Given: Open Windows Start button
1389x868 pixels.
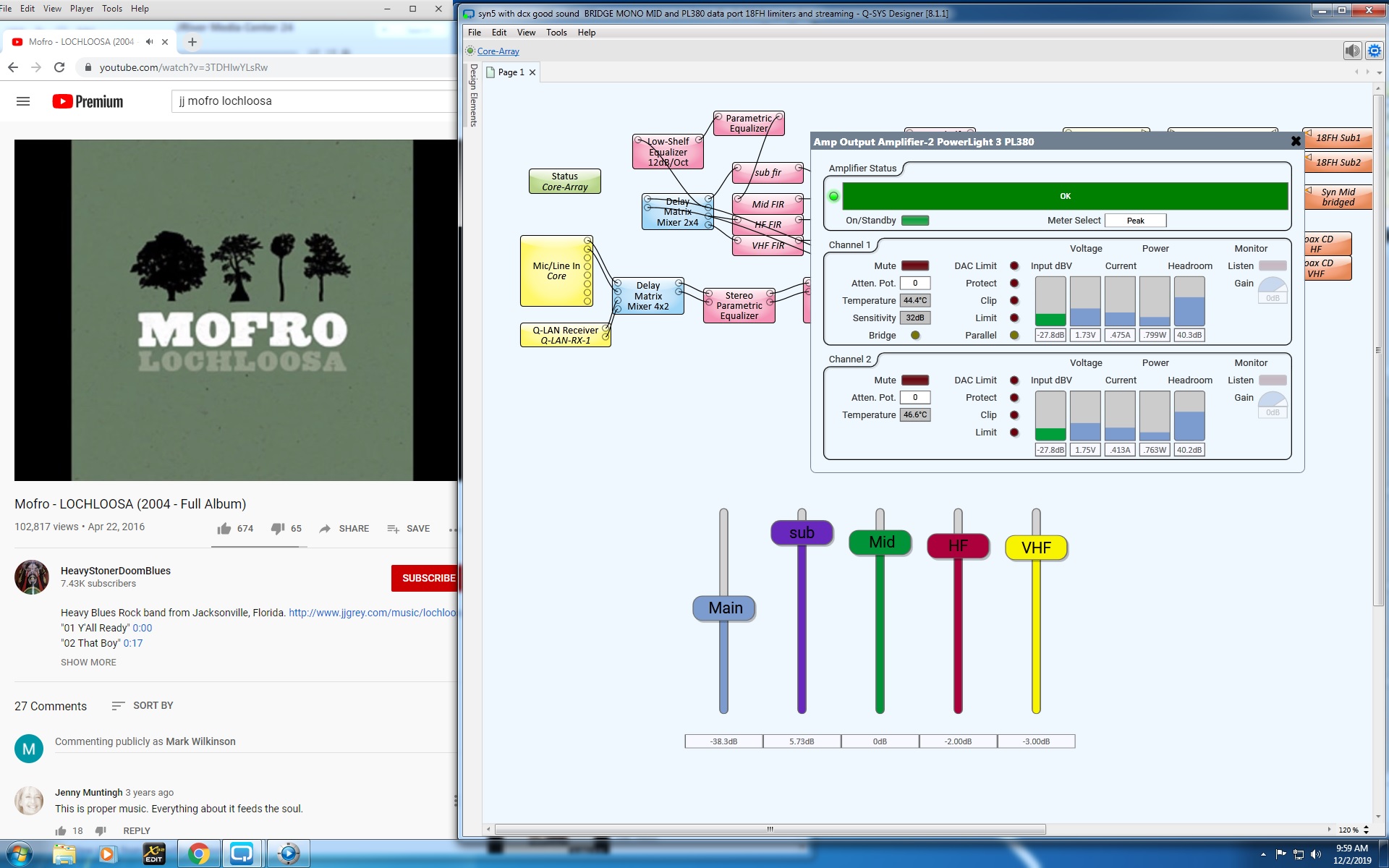Looking at the screenshot, I should click(20, 854).
